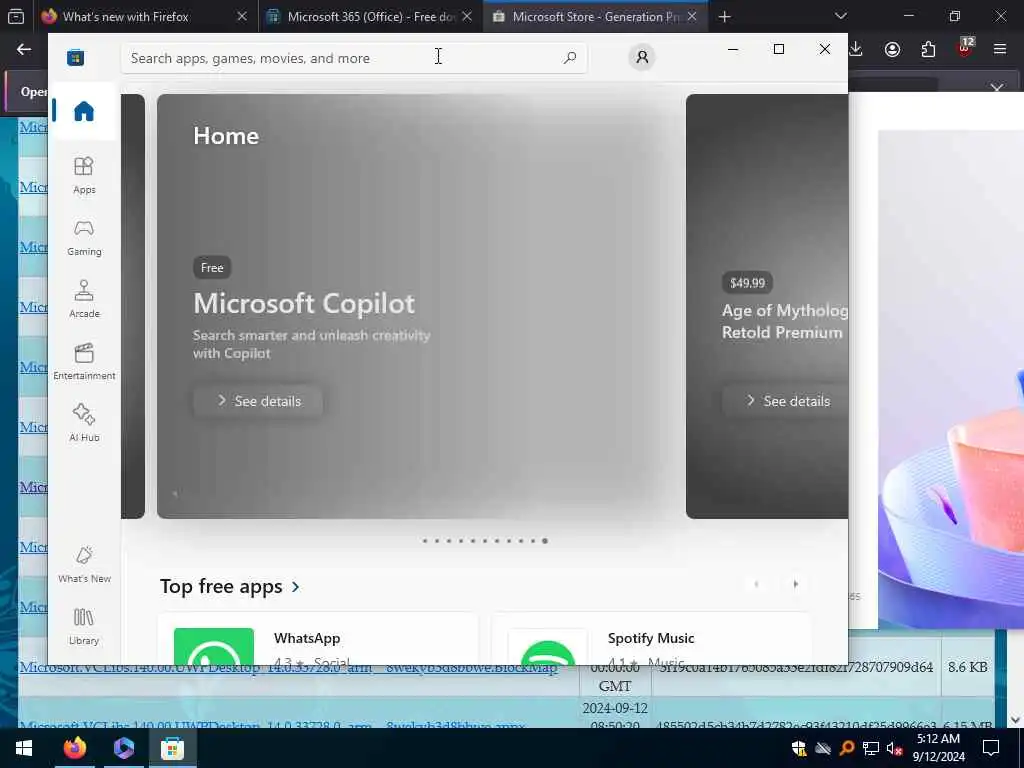1024x768 pixels.
Task: Open the Gaming section in Store sidebar
Action: [x=84, y=238]
